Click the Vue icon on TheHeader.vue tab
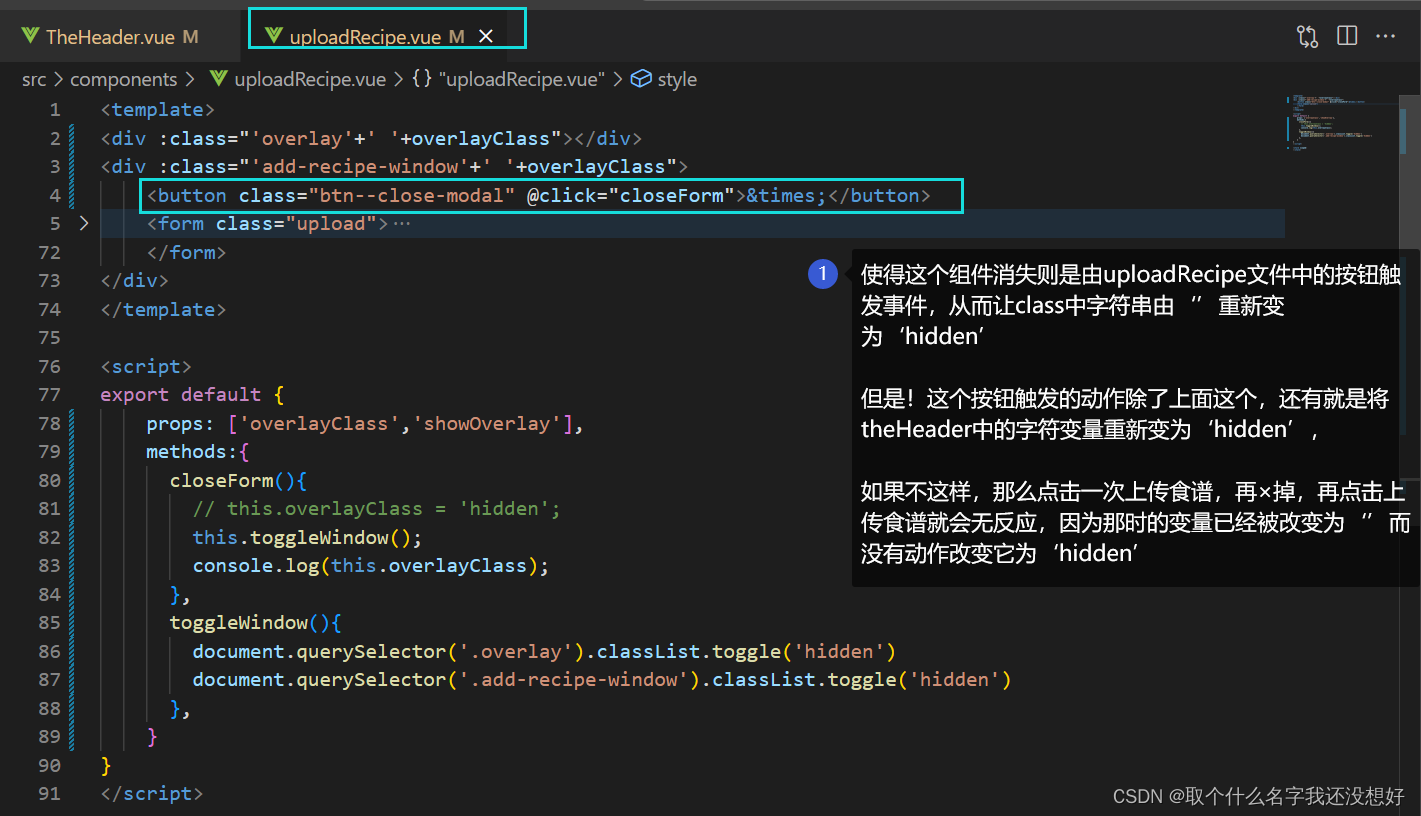Screen dimensions: 1421x816 click(31, 37)
